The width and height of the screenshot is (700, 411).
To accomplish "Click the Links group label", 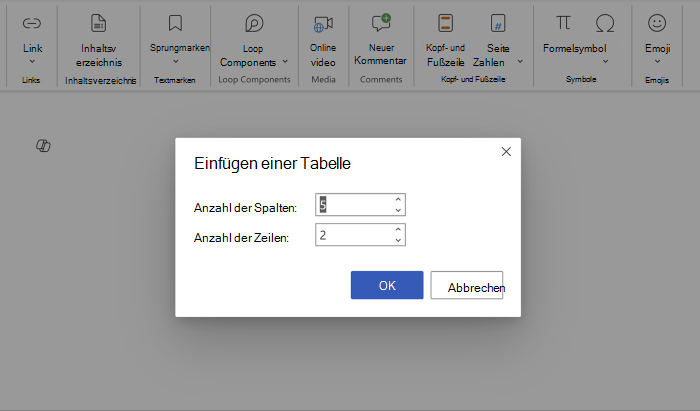I will point(31,80).
